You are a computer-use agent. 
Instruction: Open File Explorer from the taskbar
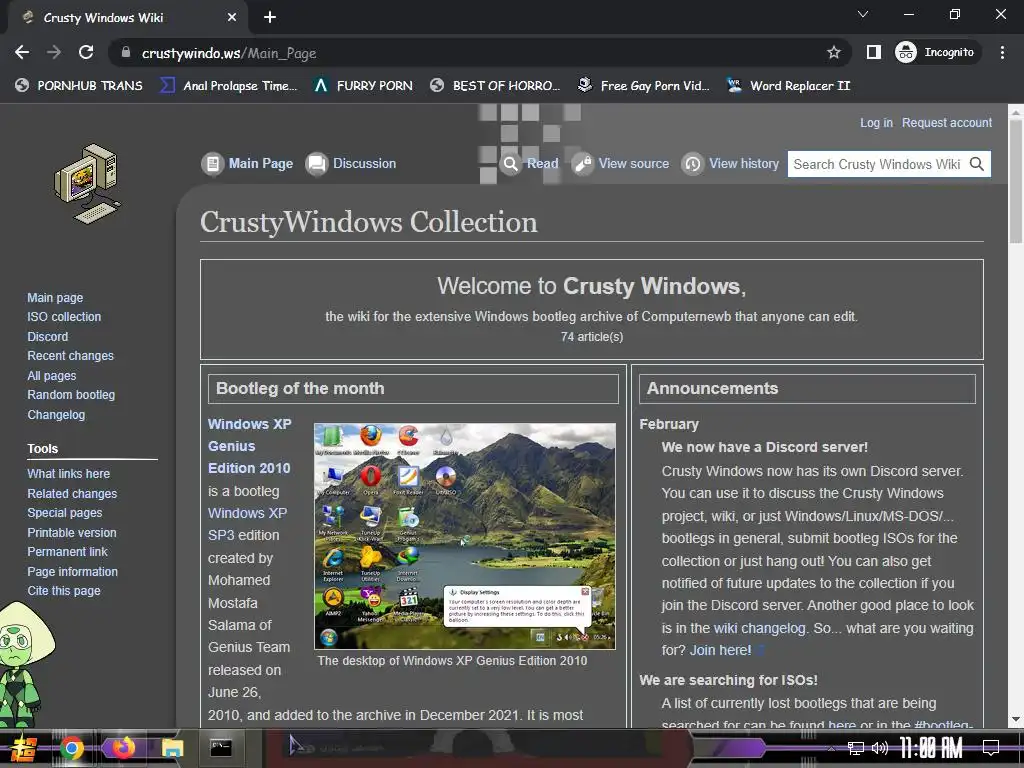(x=173, y=748)
